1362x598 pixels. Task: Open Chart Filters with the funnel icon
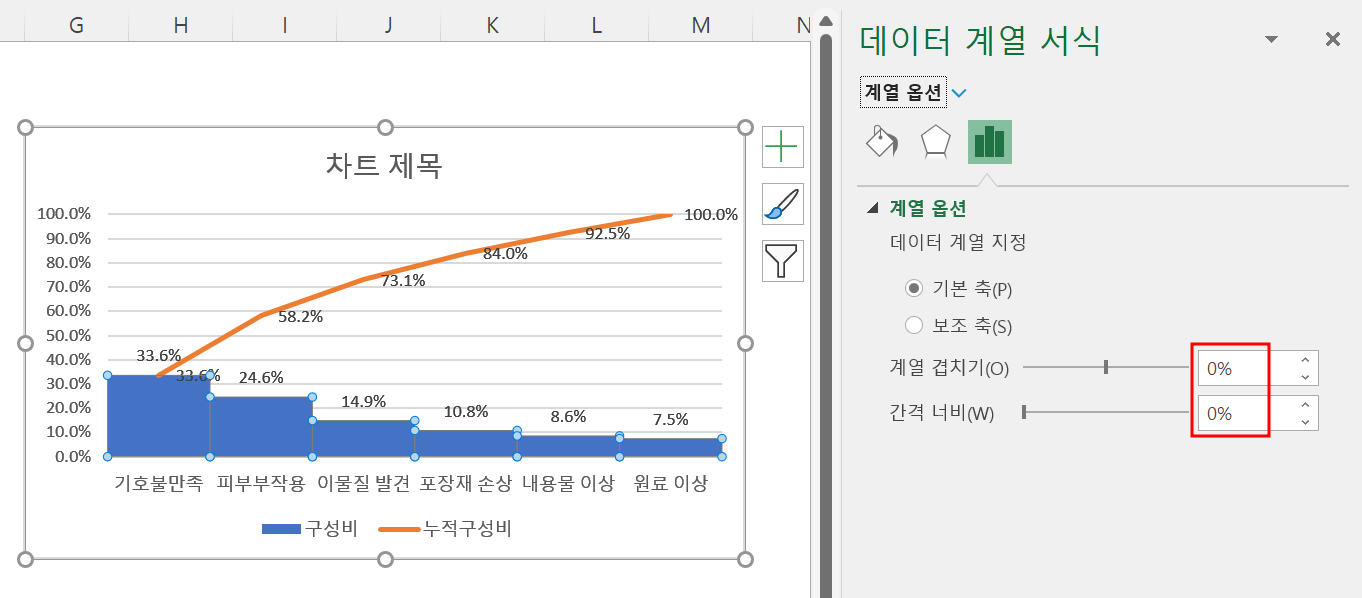(x=782, y=261)
